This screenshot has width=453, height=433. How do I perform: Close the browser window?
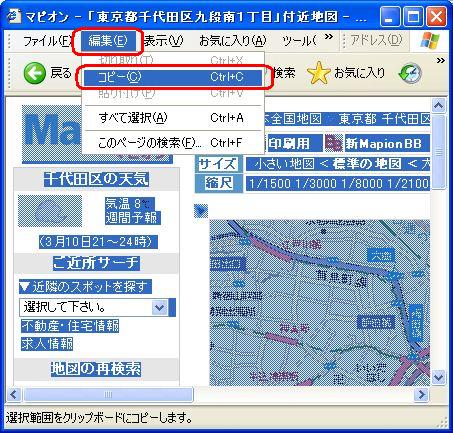(436, 16)
